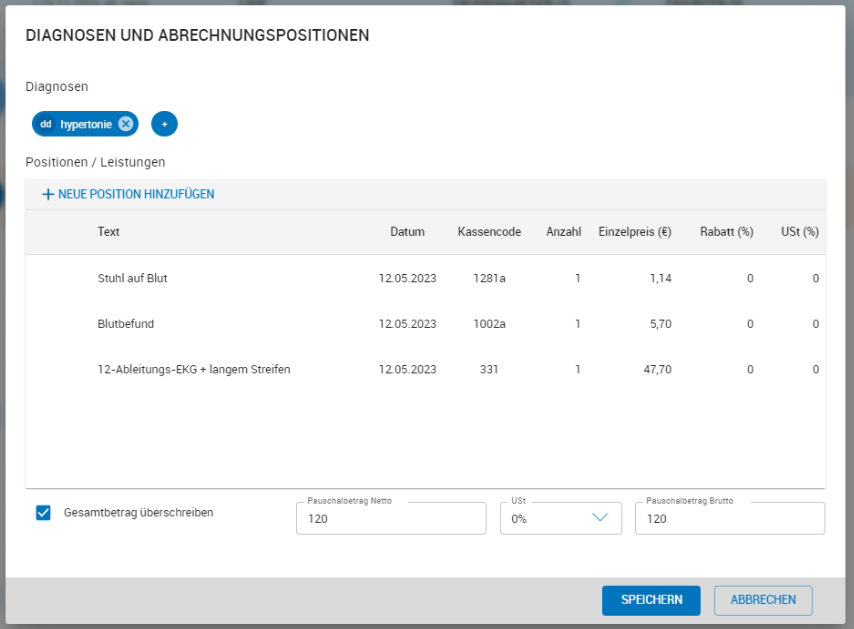Click the Rabatt (%) column header

coord(726,232)
